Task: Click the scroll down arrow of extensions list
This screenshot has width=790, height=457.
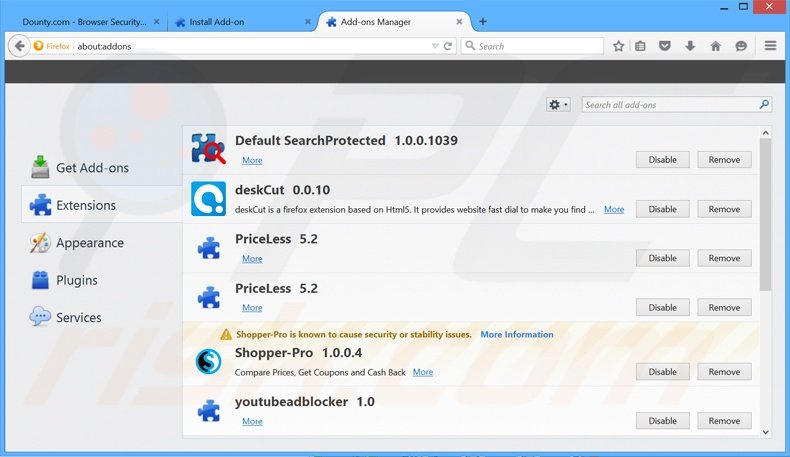Action: pos(765,432)
